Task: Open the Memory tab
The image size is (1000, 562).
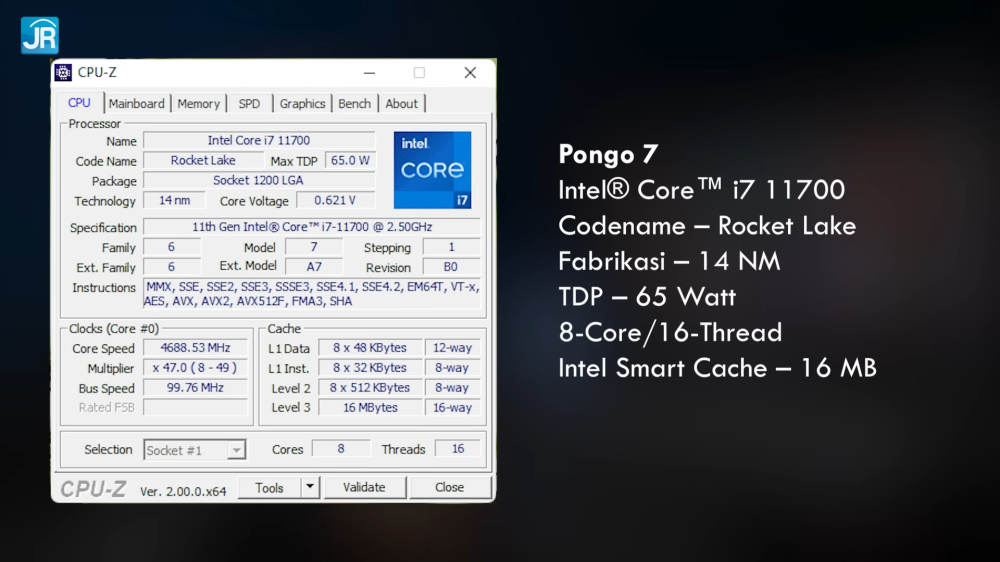Action: (198, 103)
